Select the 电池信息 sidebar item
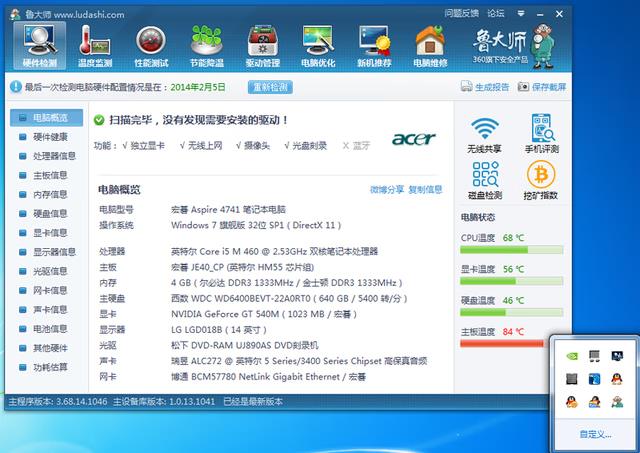The image size is (640, 453). click(47, 329)
